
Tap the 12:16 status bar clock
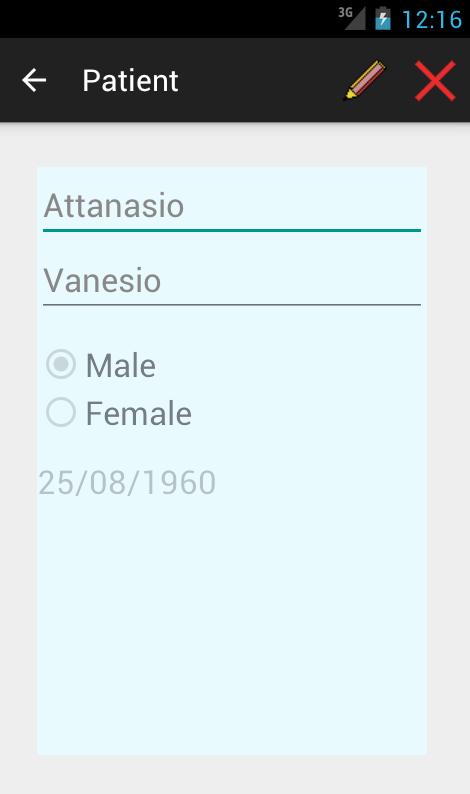(432, 20)
